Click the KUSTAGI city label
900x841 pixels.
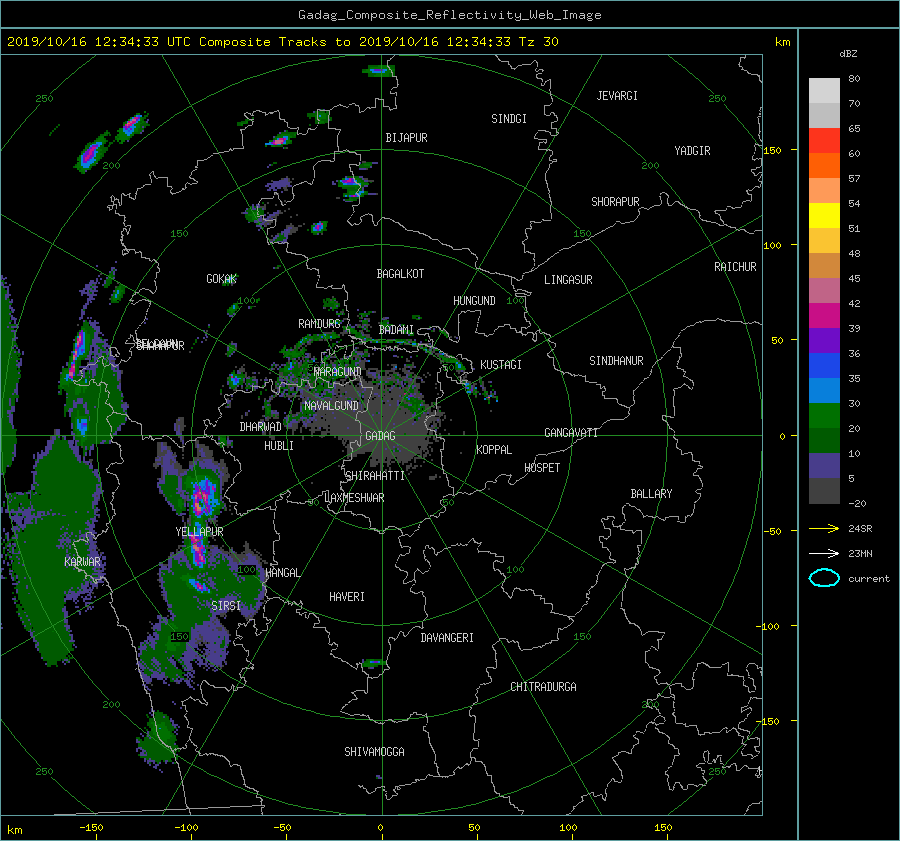click(x=501, y=365)
